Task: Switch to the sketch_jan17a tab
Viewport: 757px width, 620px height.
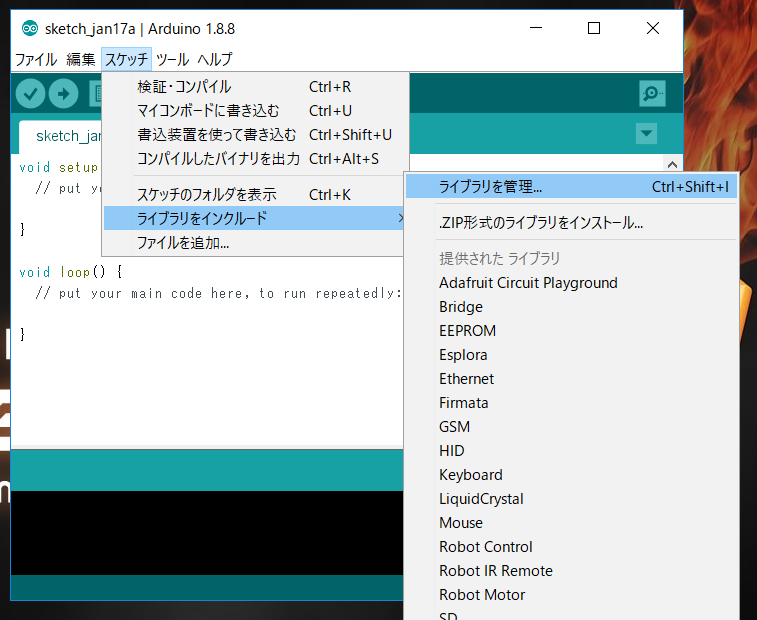Action: [x=60, y=136]
